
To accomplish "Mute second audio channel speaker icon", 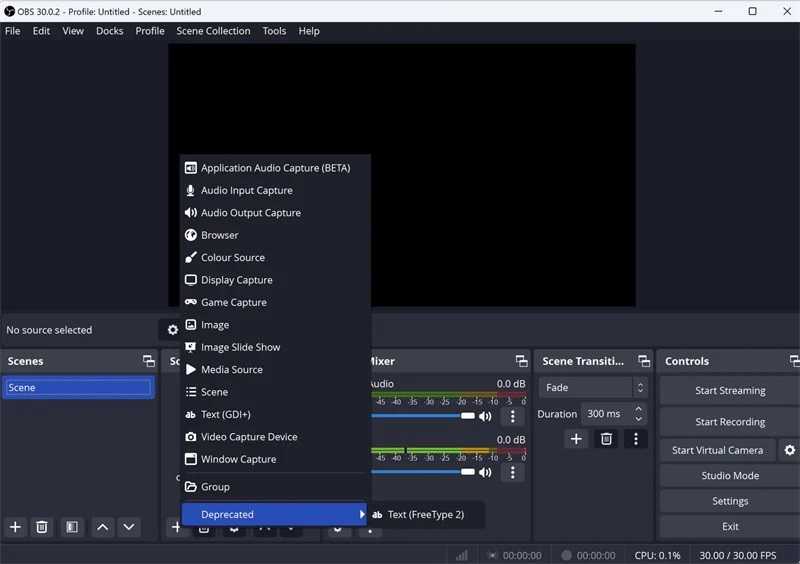I will pos(485,473).
